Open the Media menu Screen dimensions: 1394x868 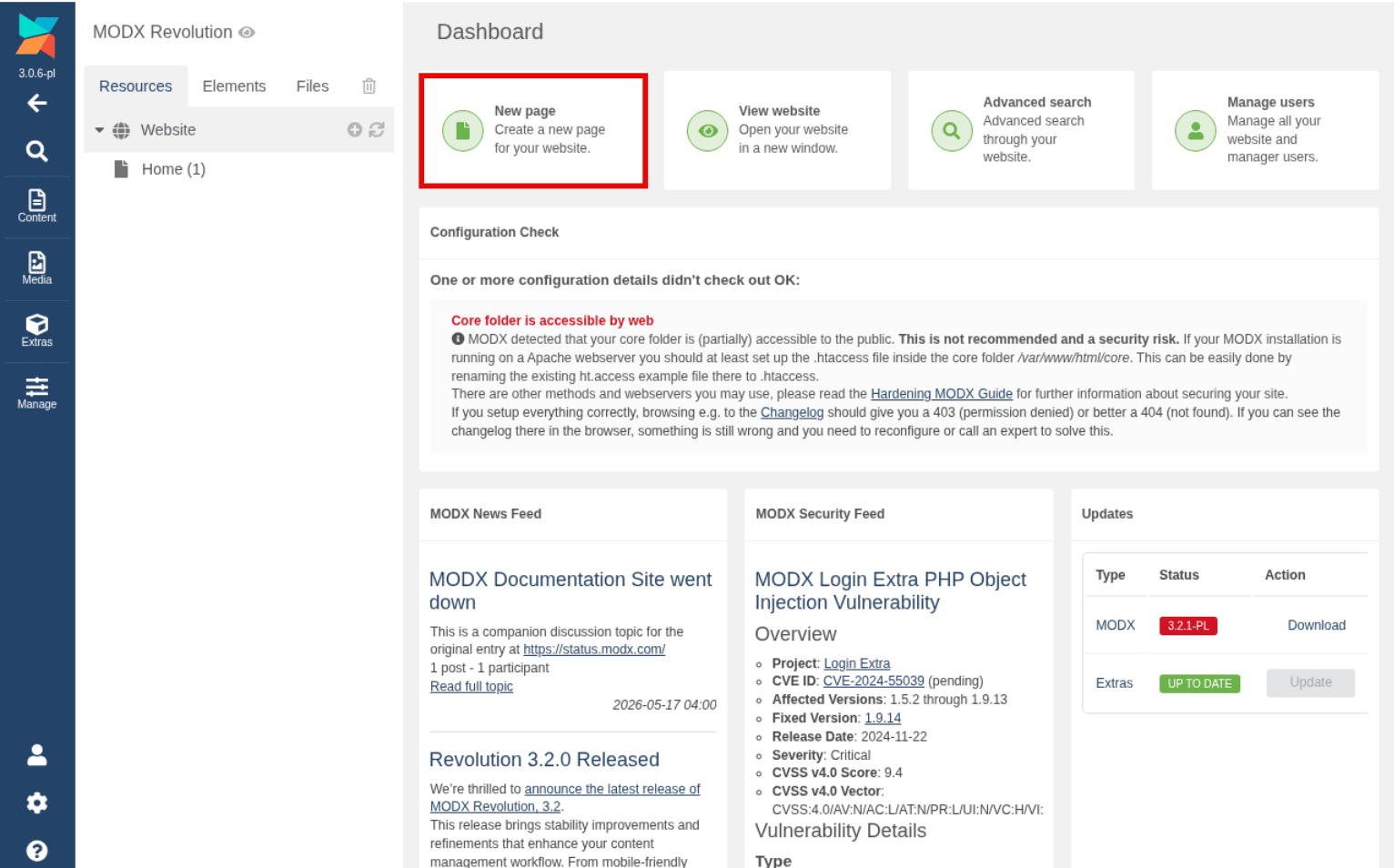[x=37, y=268]
